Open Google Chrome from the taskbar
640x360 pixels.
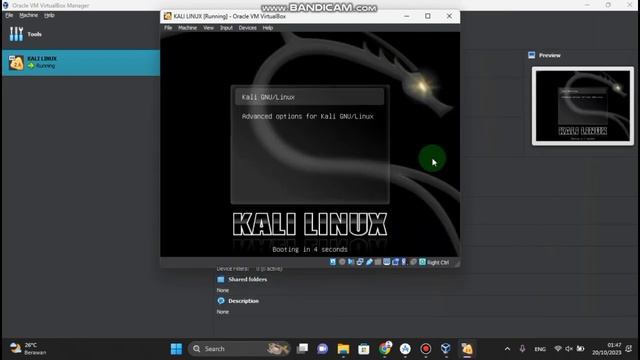point(385,349)
